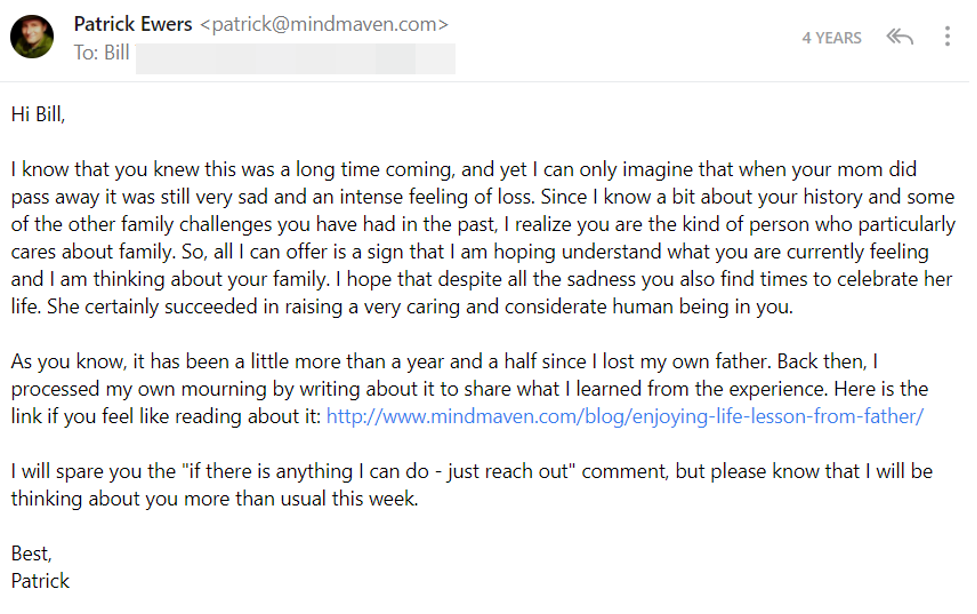This screenshot has height=614, width=977.
Task: Click the reply all arrow icon
Action: click(899, 37)
